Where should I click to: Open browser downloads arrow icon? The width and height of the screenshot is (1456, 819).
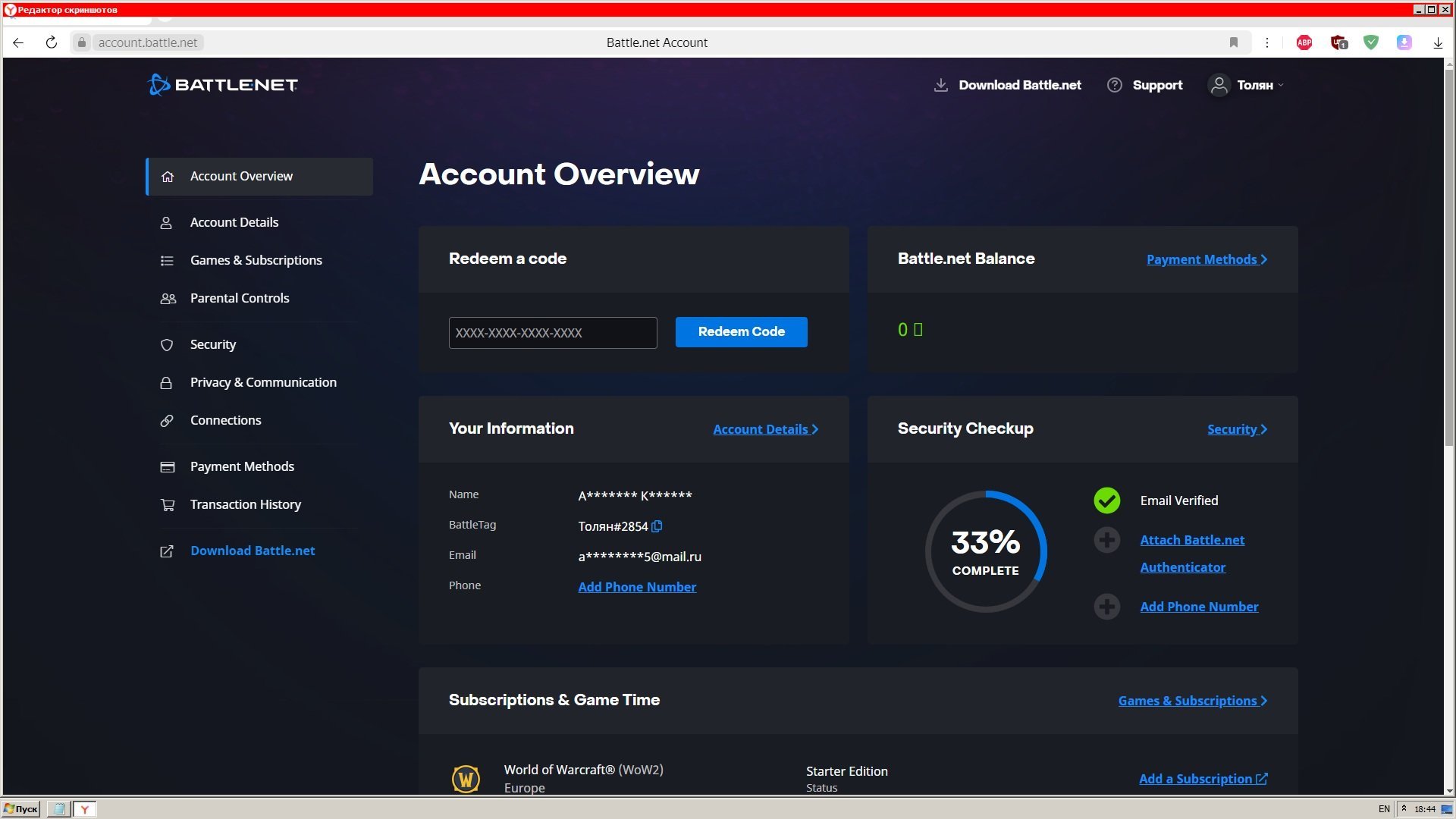pyautogui.click(x=1438, y=42)
